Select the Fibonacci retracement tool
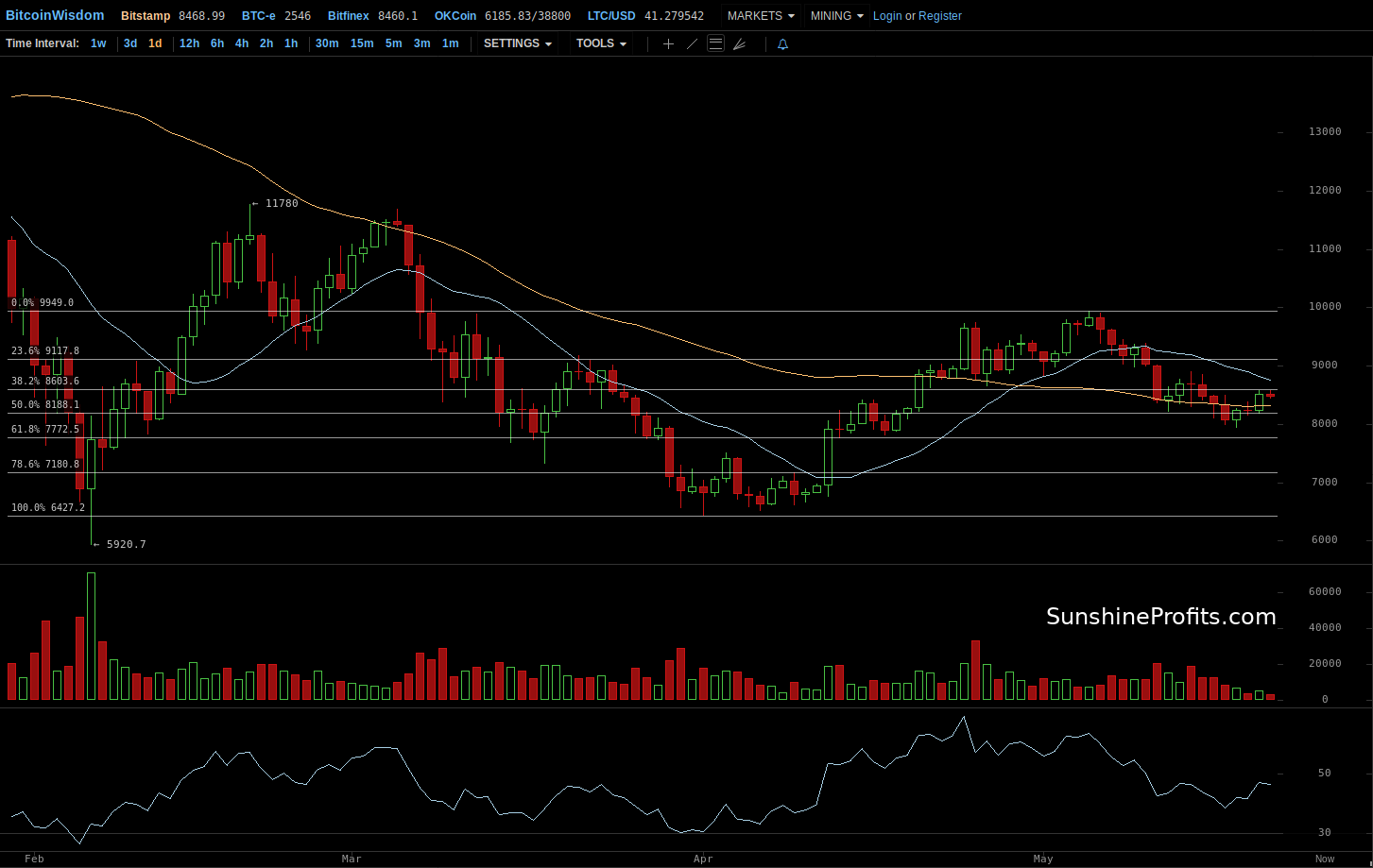This screenshot has height=868, width=1373. pyautogui.click(x=715, y=43)
